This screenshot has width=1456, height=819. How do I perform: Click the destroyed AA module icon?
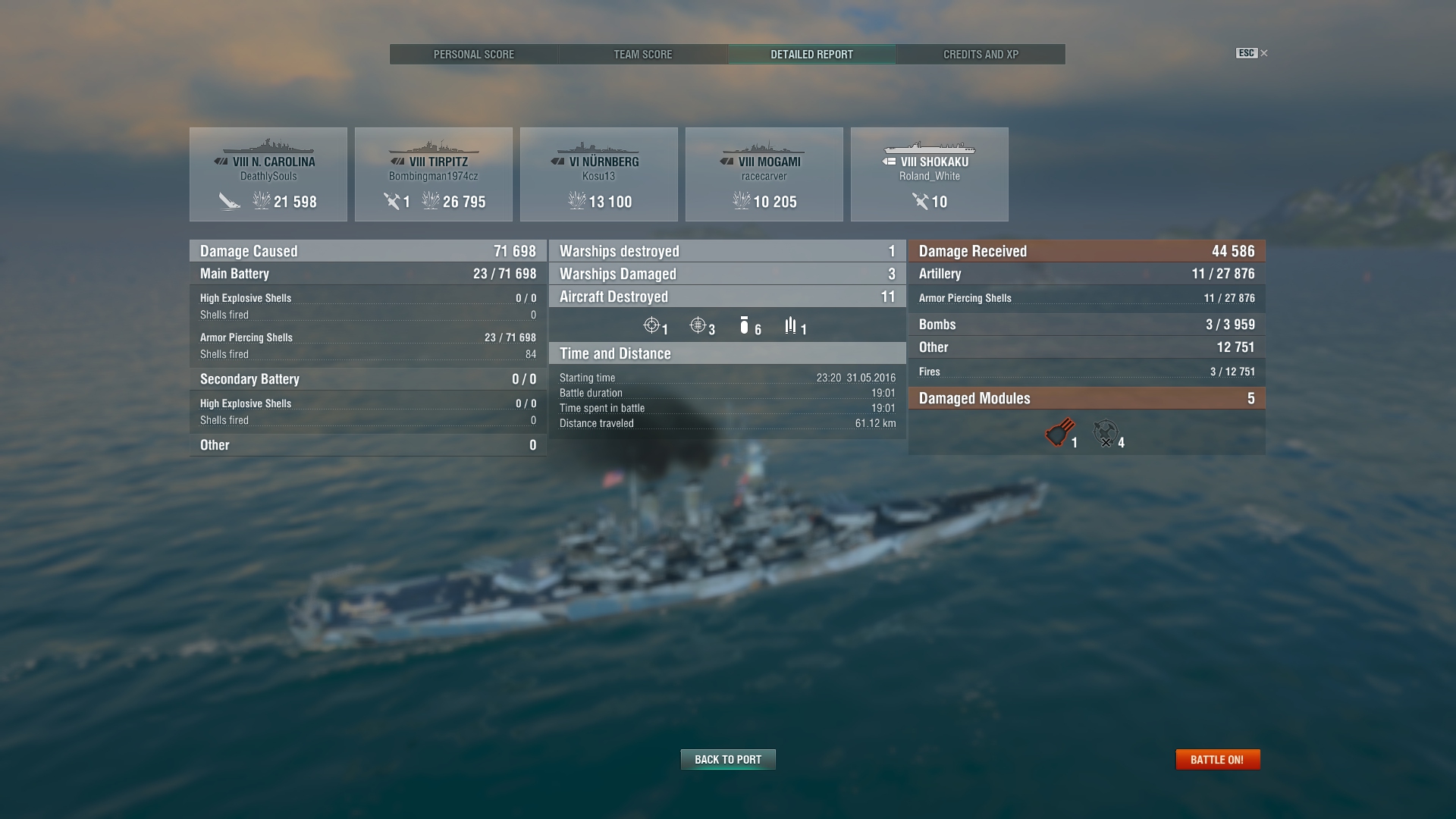point(1106,433)
